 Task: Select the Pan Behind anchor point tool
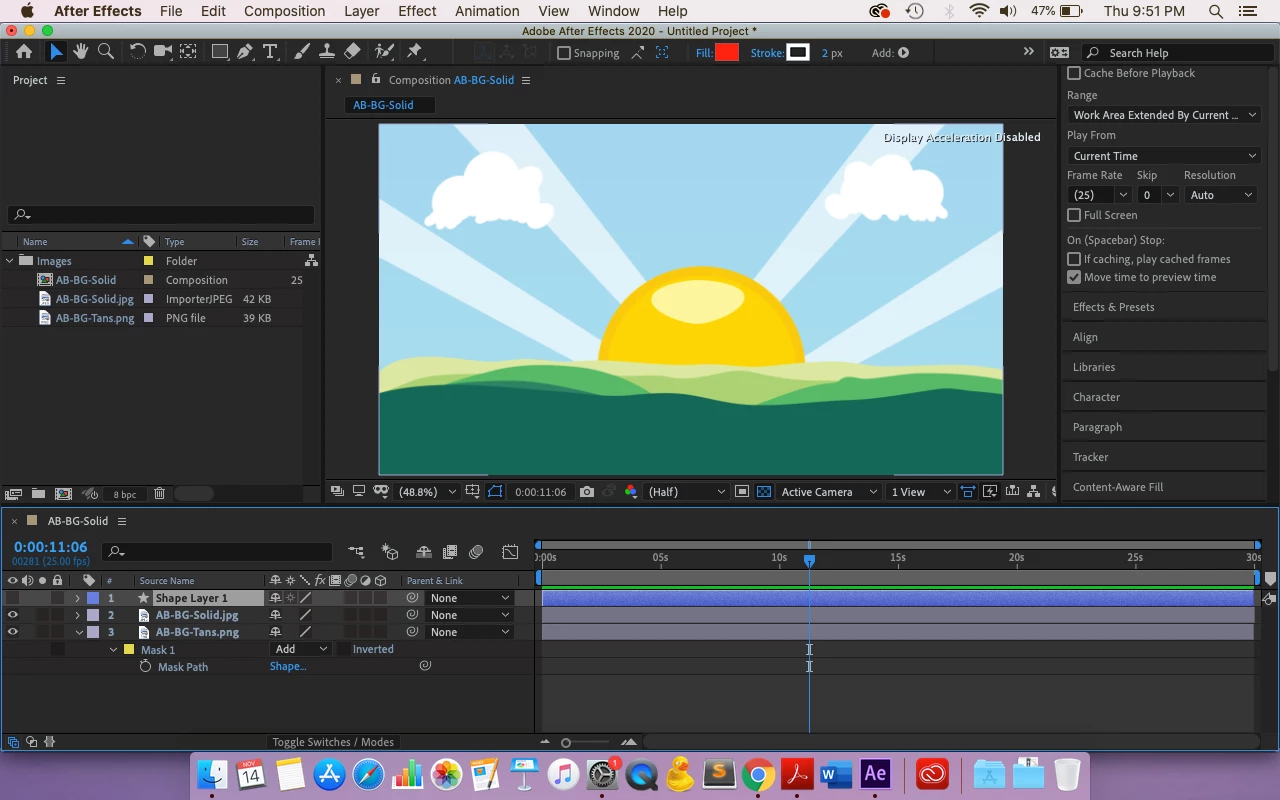click(187, 52)
